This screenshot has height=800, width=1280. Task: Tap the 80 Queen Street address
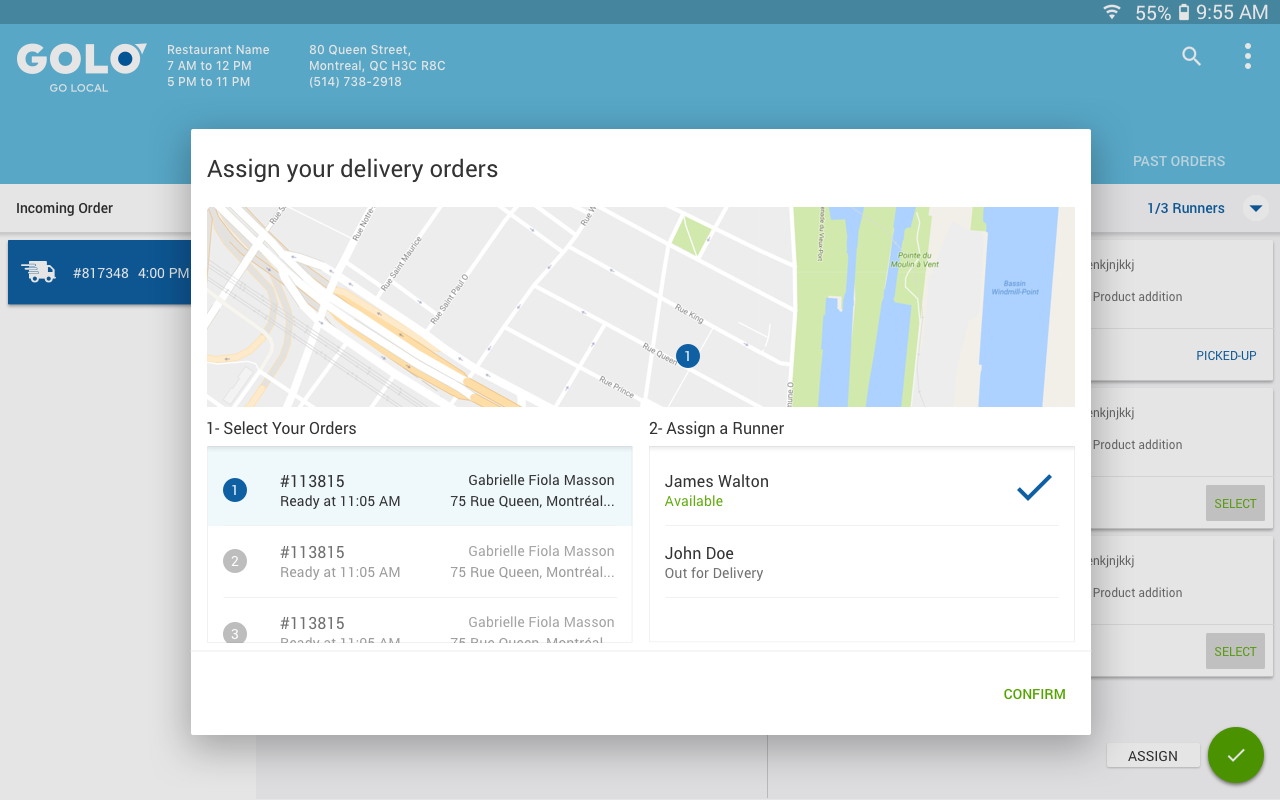pos(360,50)
